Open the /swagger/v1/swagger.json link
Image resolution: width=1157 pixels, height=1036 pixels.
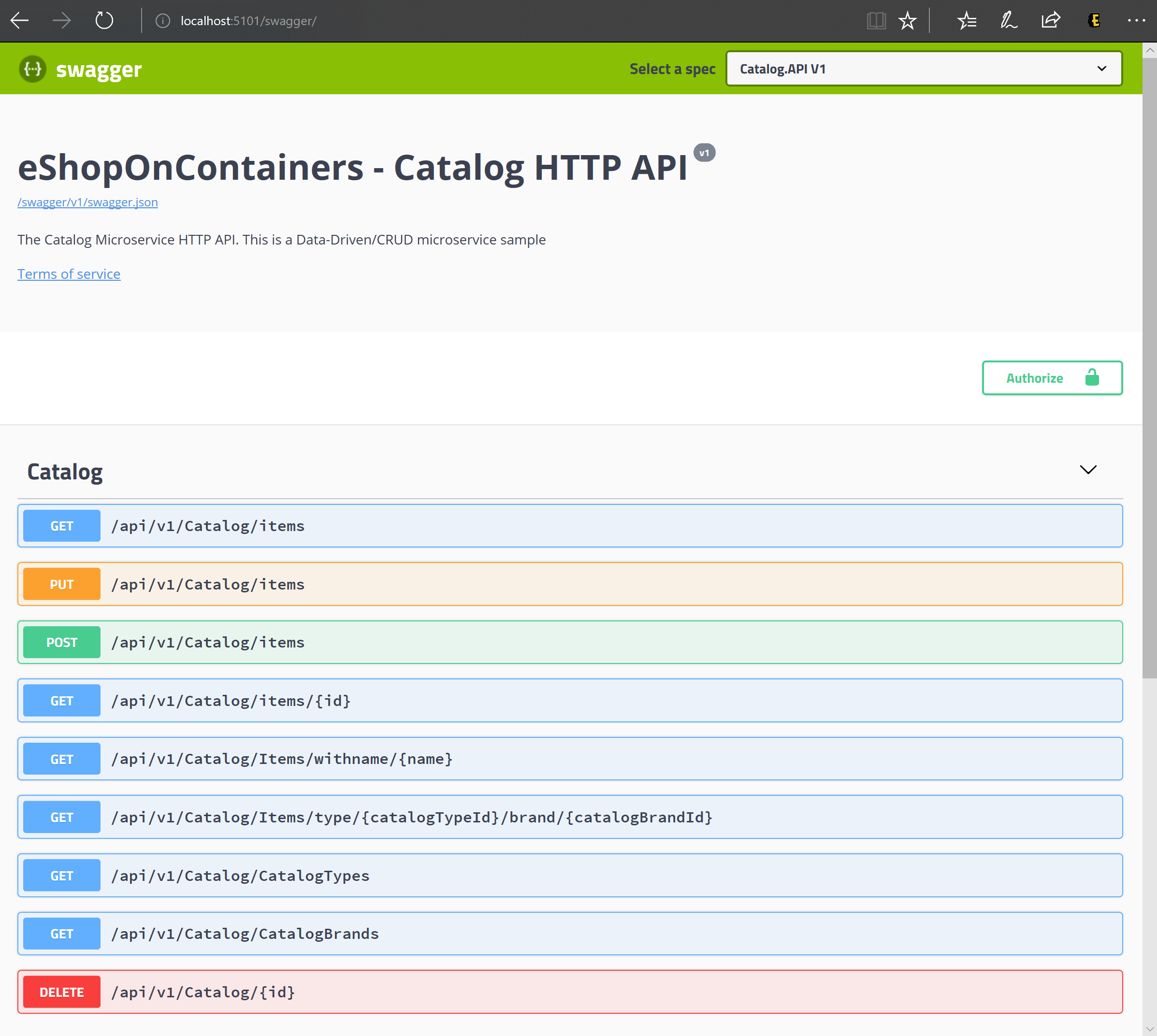87,202
